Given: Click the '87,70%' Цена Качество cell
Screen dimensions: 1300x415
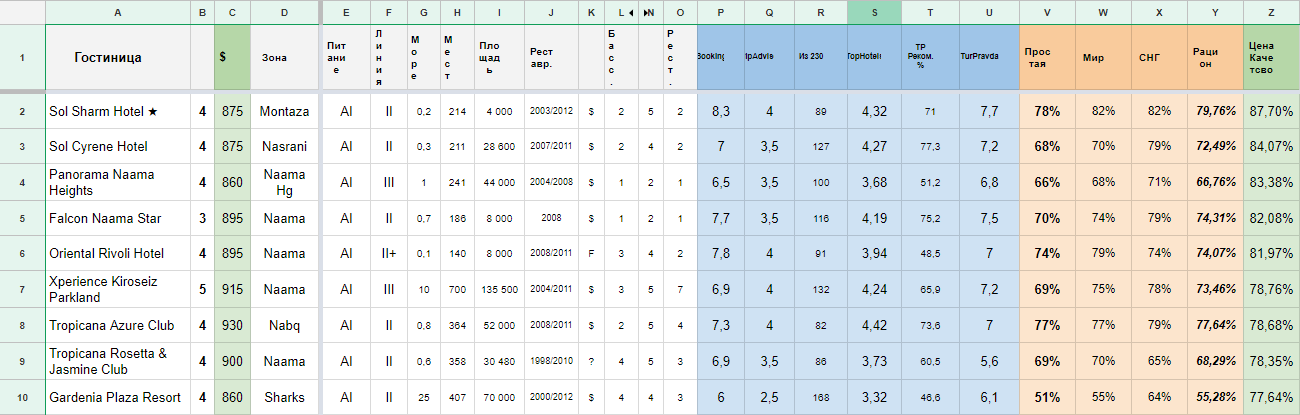Looking at the screenshot, I should click(1272, 111).
